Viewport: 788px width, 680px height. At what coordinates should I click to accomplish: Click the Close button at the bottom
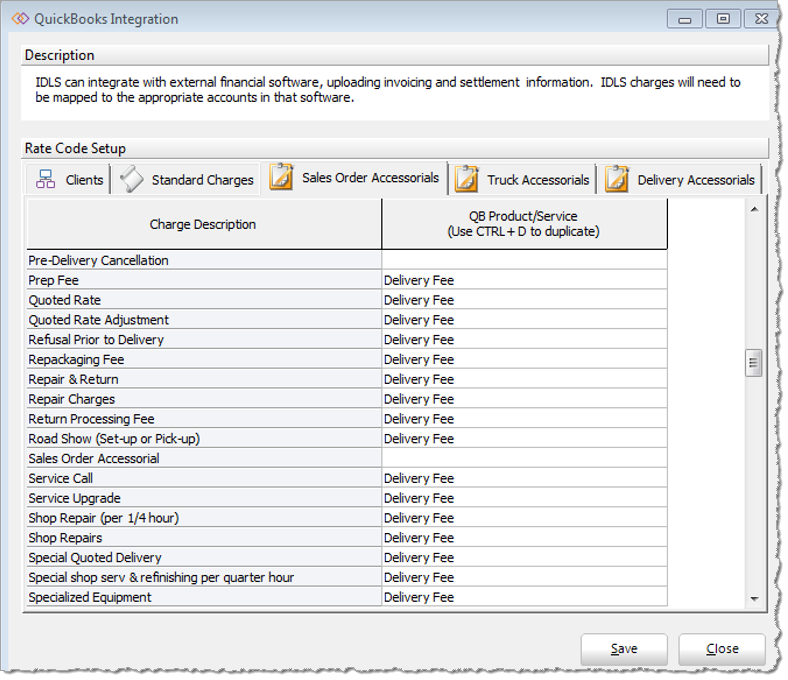coord(722,649)
